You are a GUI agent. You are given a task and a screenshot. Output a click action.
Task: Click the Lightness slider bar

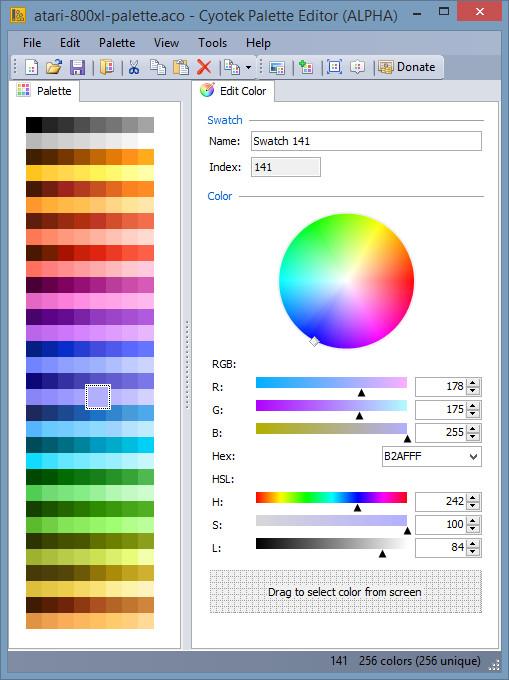coord(331,543)
